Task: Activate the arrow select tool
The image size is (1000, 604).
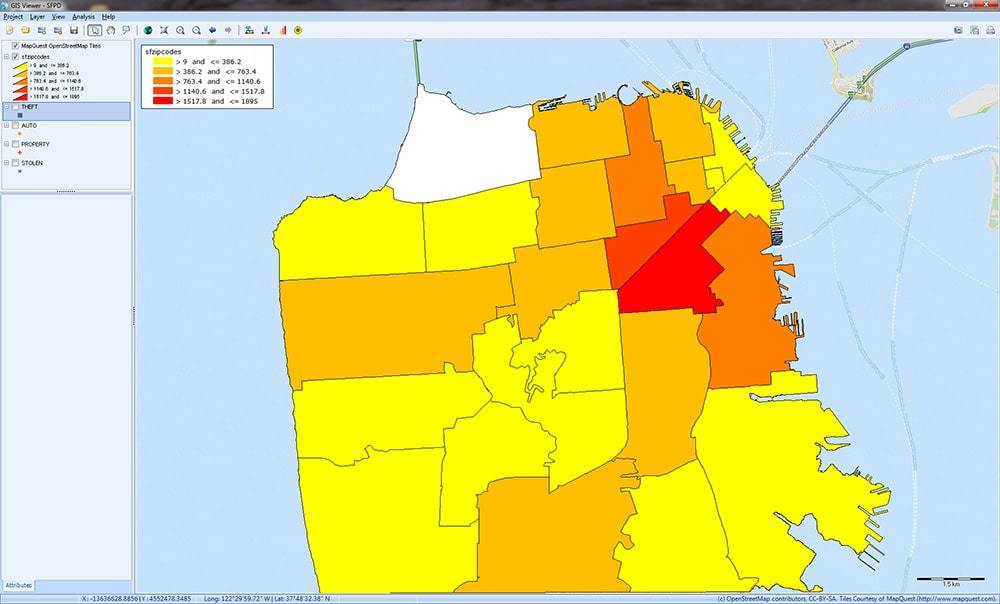Action: (94, 30)
